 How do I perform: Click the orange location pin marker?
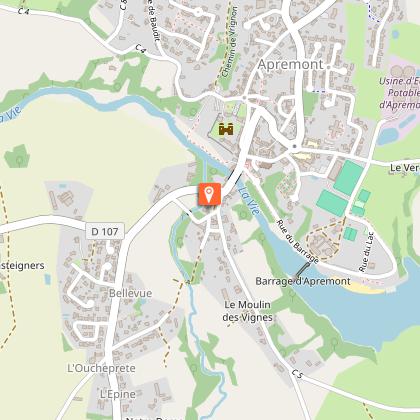click(209, 194)
